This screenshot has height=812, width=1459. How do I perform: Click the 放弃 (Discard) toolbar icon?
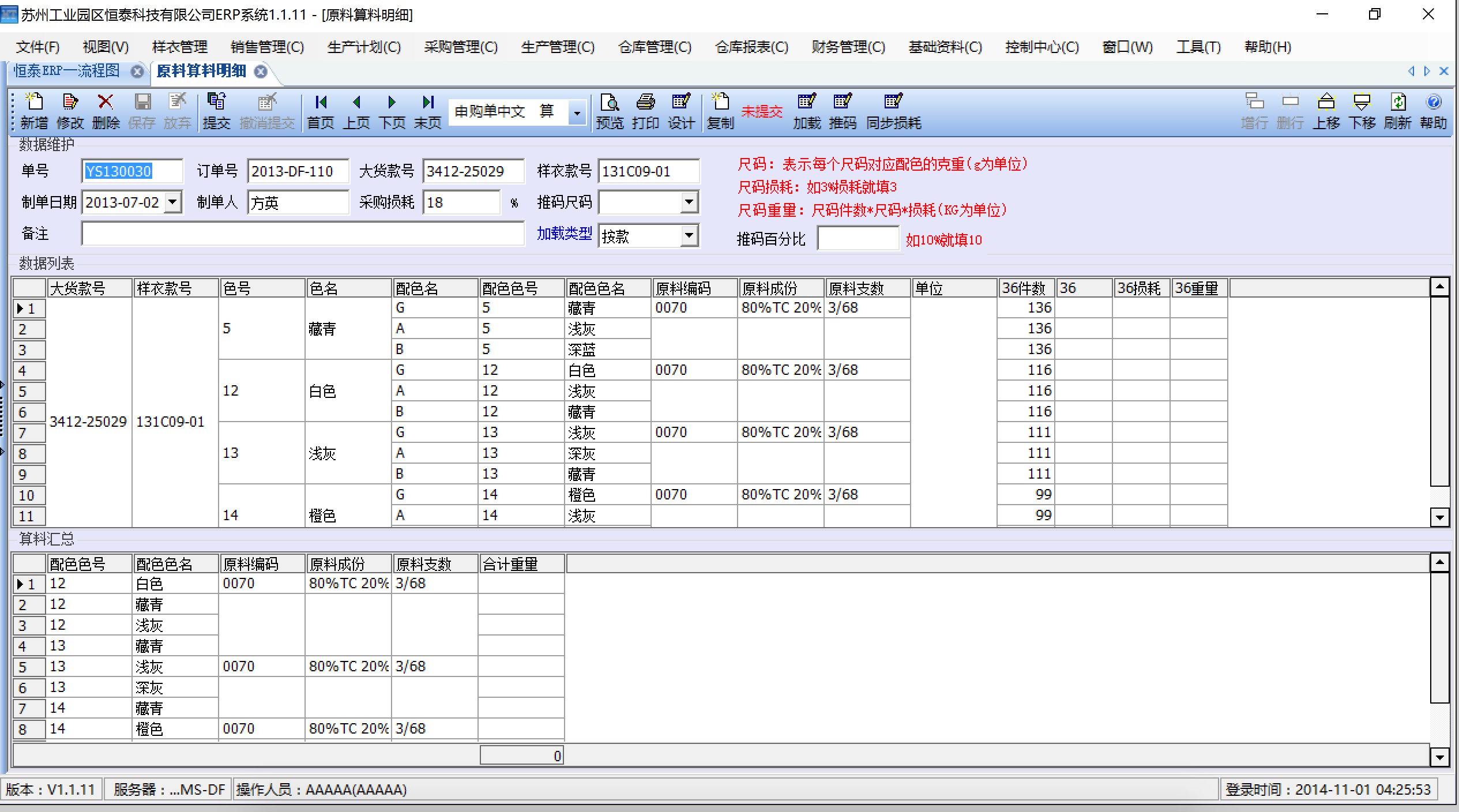pyautogui.click(x=177, y=111)
